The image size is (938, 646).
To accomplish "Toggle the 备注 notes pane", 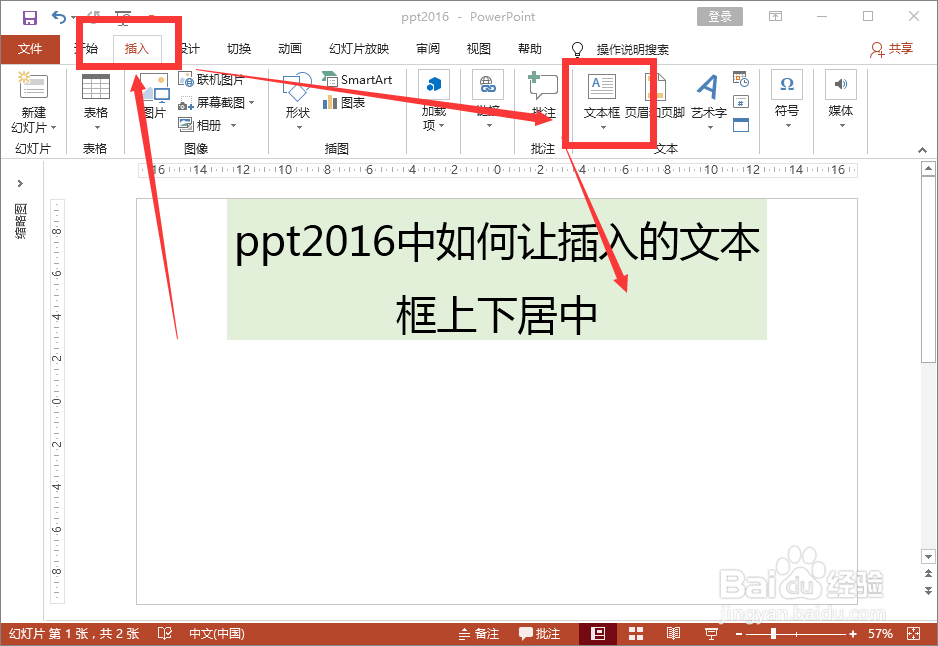I will [479, 633].
